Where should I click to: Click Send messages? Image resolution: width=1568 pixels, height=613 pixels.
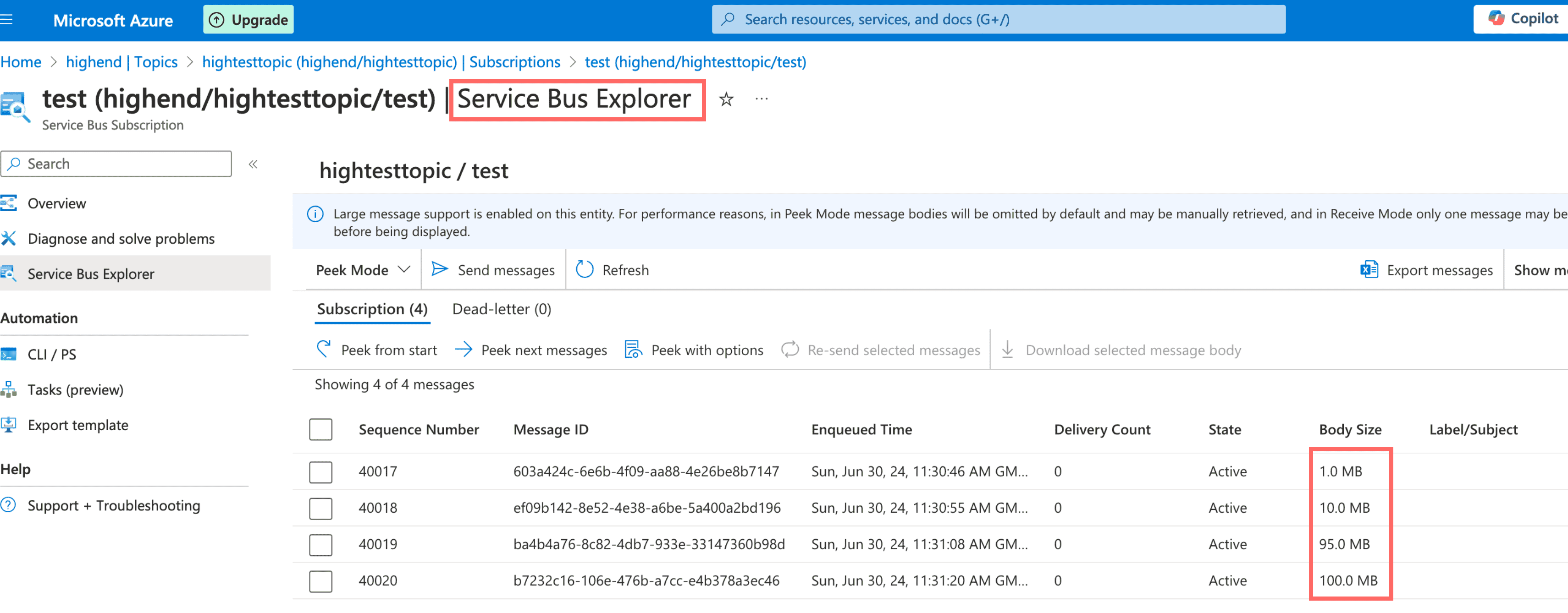click(493, 269)
